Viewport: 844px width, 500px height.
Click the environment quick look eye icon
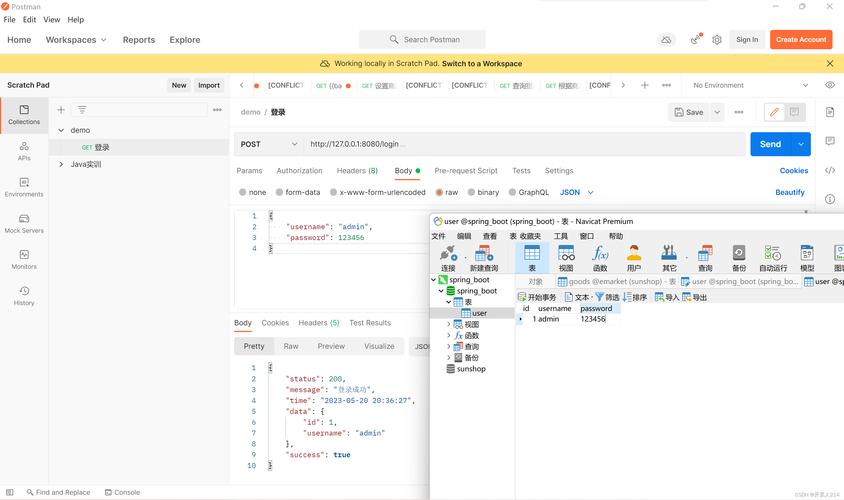(x=829, y=85)
